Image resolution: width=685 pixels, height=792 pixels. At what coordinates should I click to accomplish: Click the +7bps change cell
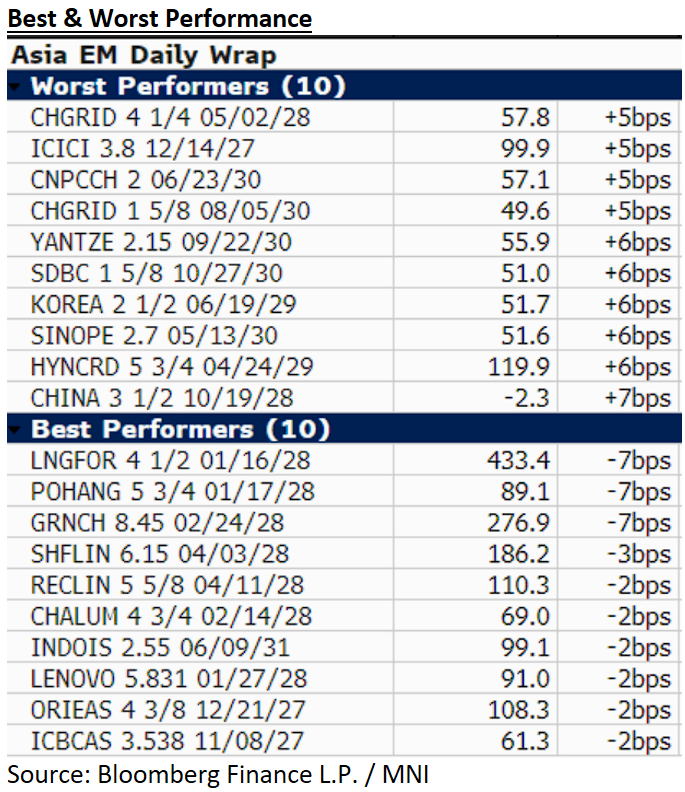637,398
